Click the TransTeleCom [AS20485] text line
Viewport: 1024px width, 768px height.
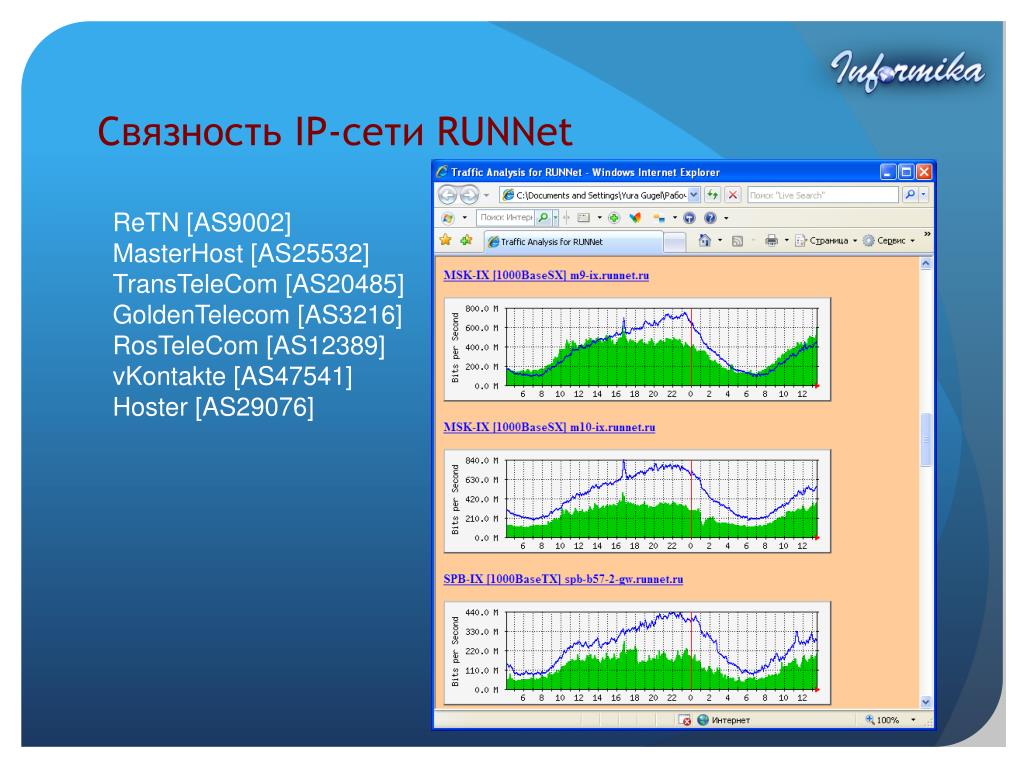(x=259, y=284)
